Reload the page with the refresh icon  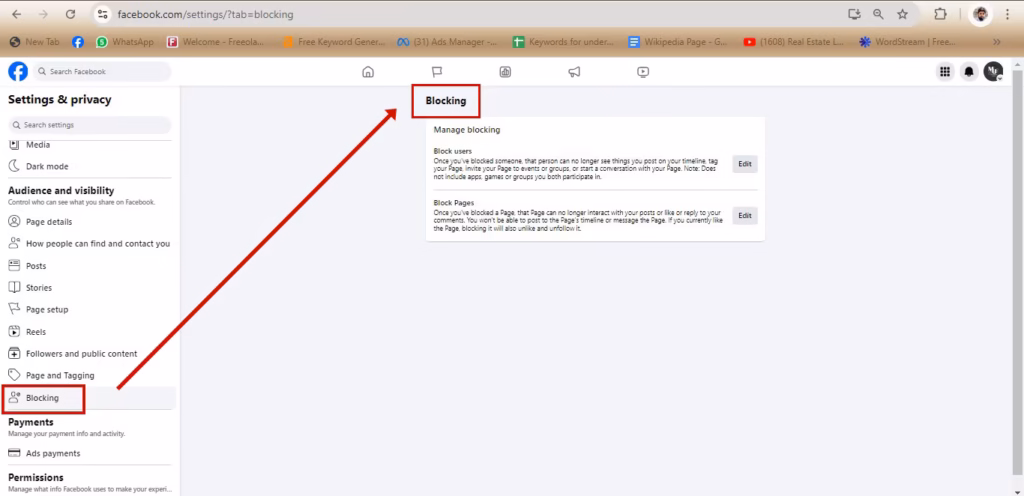70,14
